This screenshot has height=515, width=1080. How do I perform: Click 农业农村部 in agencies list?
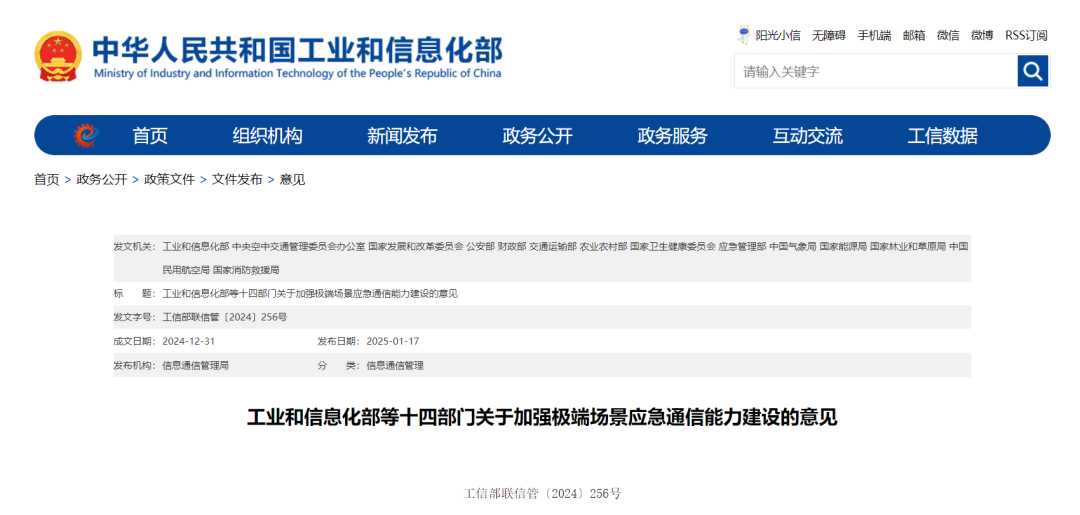click(x=603, y=246)
